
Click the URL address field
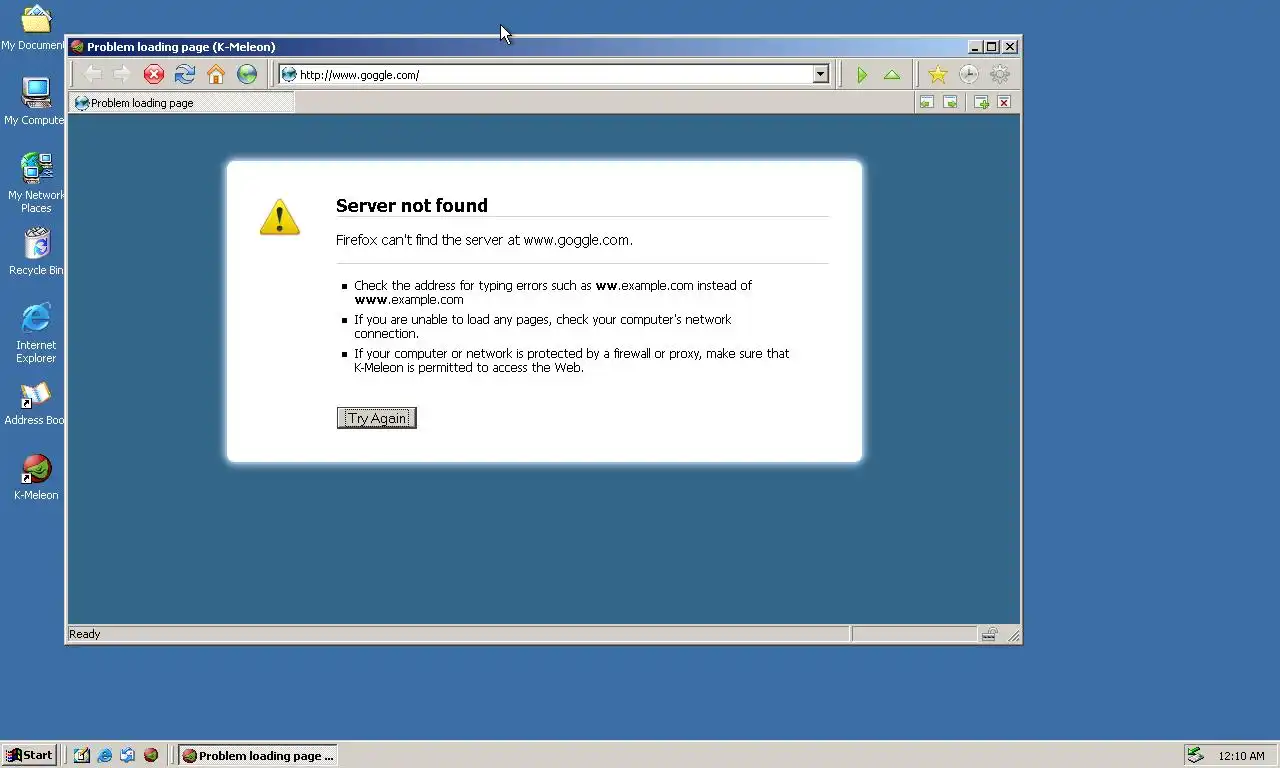coord(555,74)
